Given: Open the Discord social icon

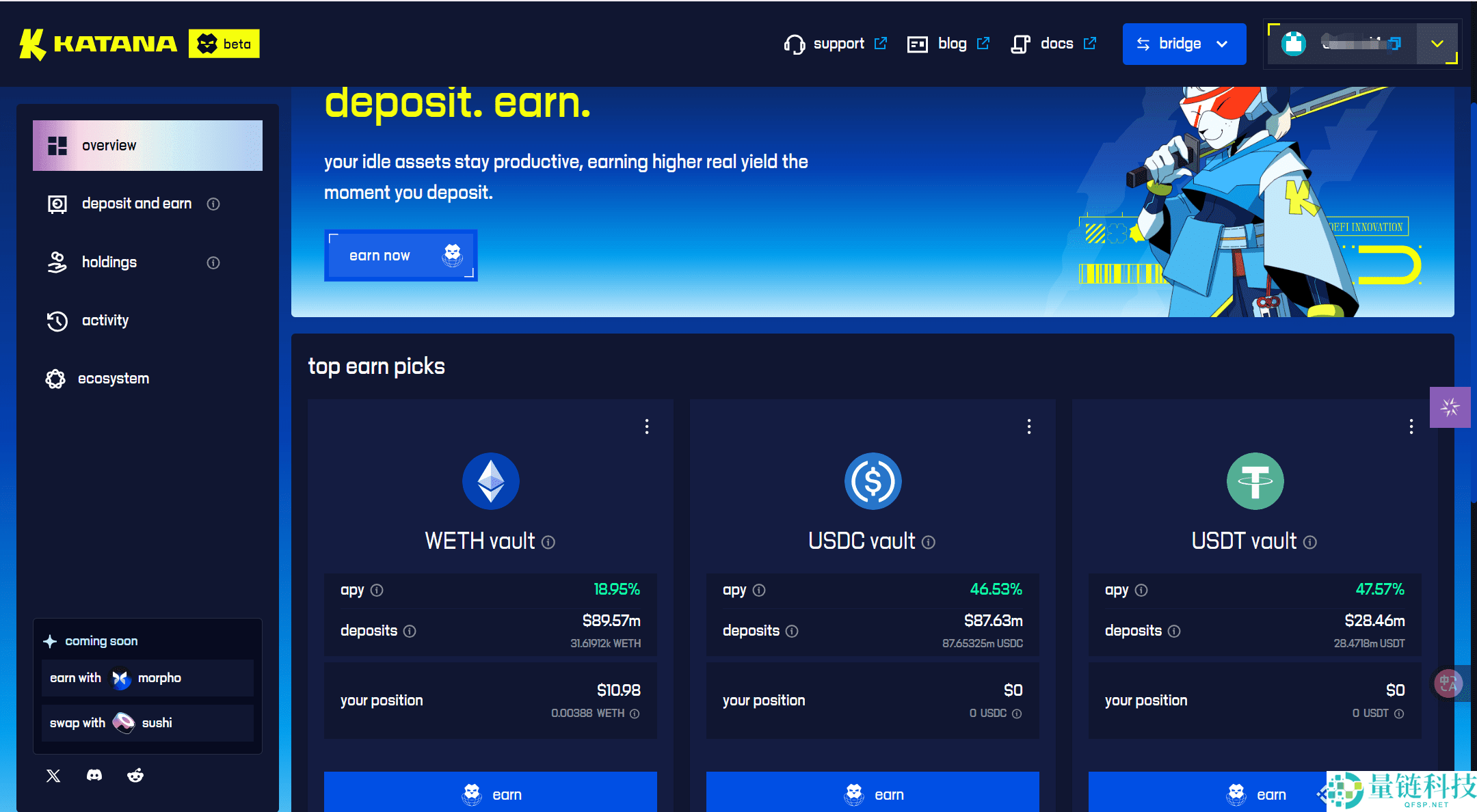Looking at the screenshot, I should click(94, 775).
